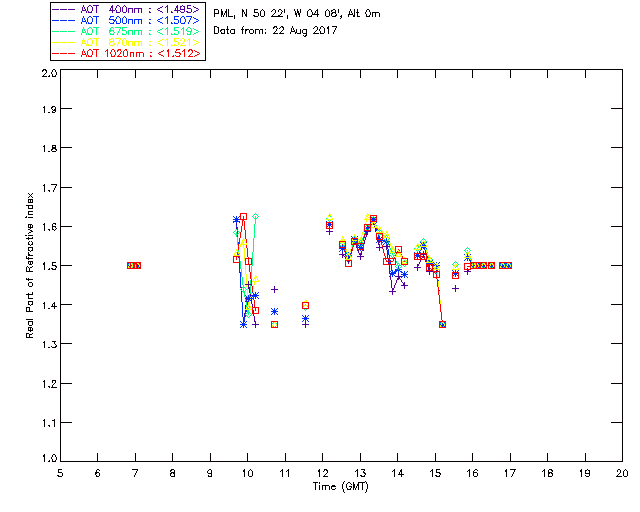Click the x-axis label 11

(285, 473)
